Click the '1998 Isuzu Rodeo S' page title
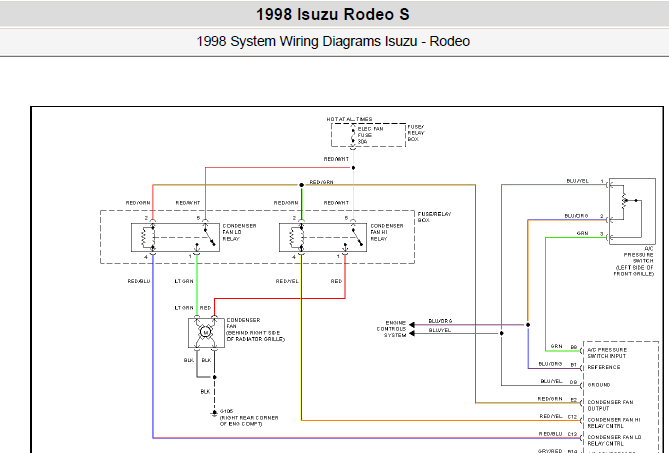Screen dimensions: 669x453 (332, 14)
